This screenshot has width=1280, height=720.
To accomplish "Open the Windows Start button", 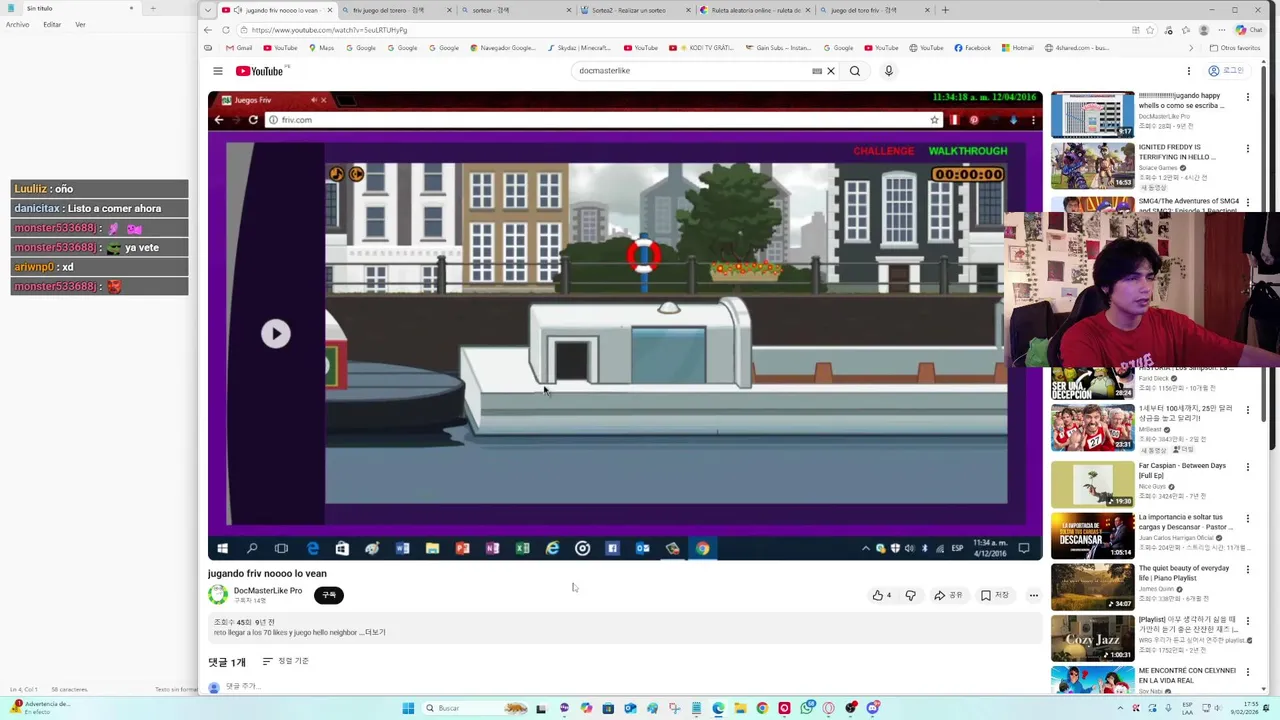I will pos(408,708).
